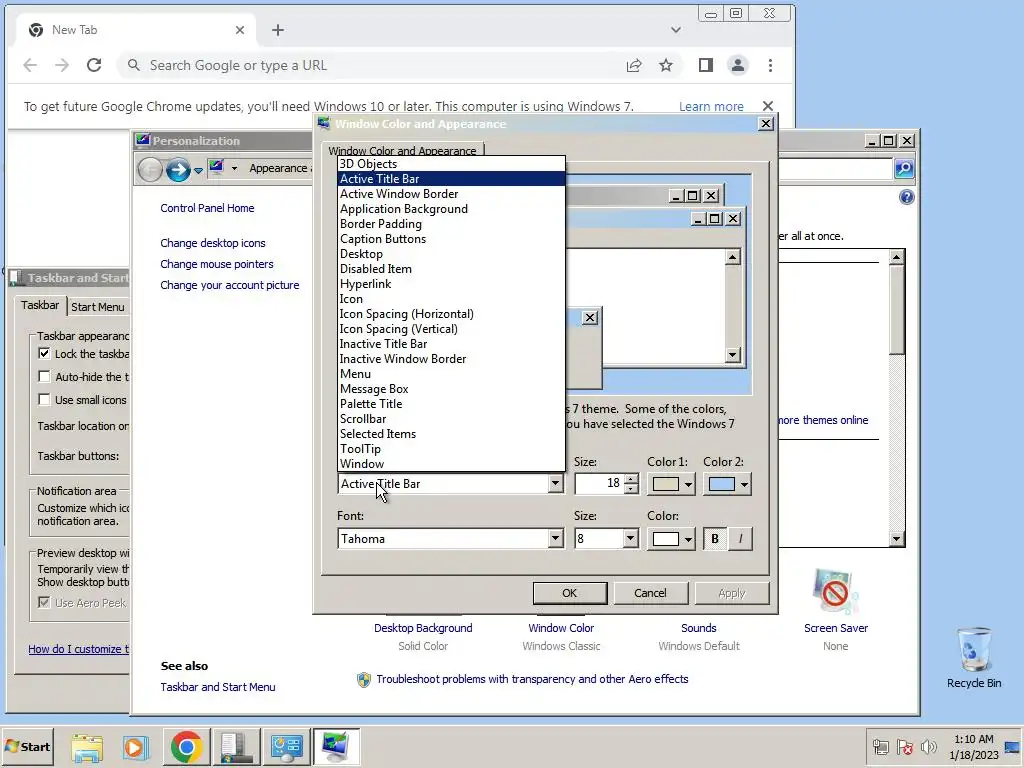Select Hyperlink from item list
Viewport: 1024px width, 768px height.
(x=451, y=284)
